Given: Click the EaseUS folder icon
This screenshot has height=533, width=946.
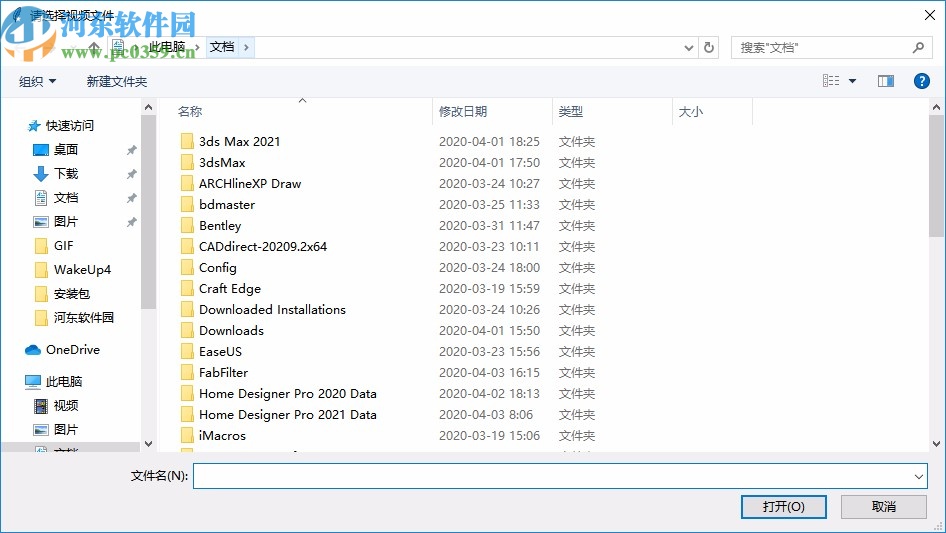Looking at the screenshot, I should coord(187,351).
